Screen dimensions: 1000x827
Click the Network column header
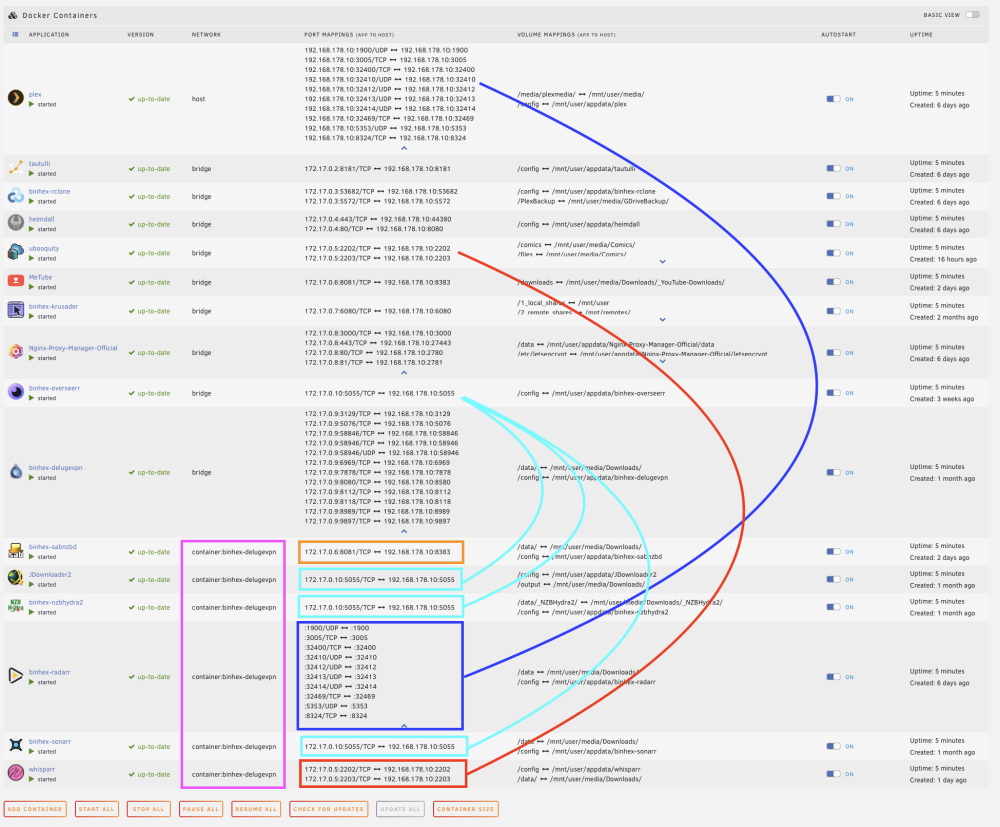(206, 34)
